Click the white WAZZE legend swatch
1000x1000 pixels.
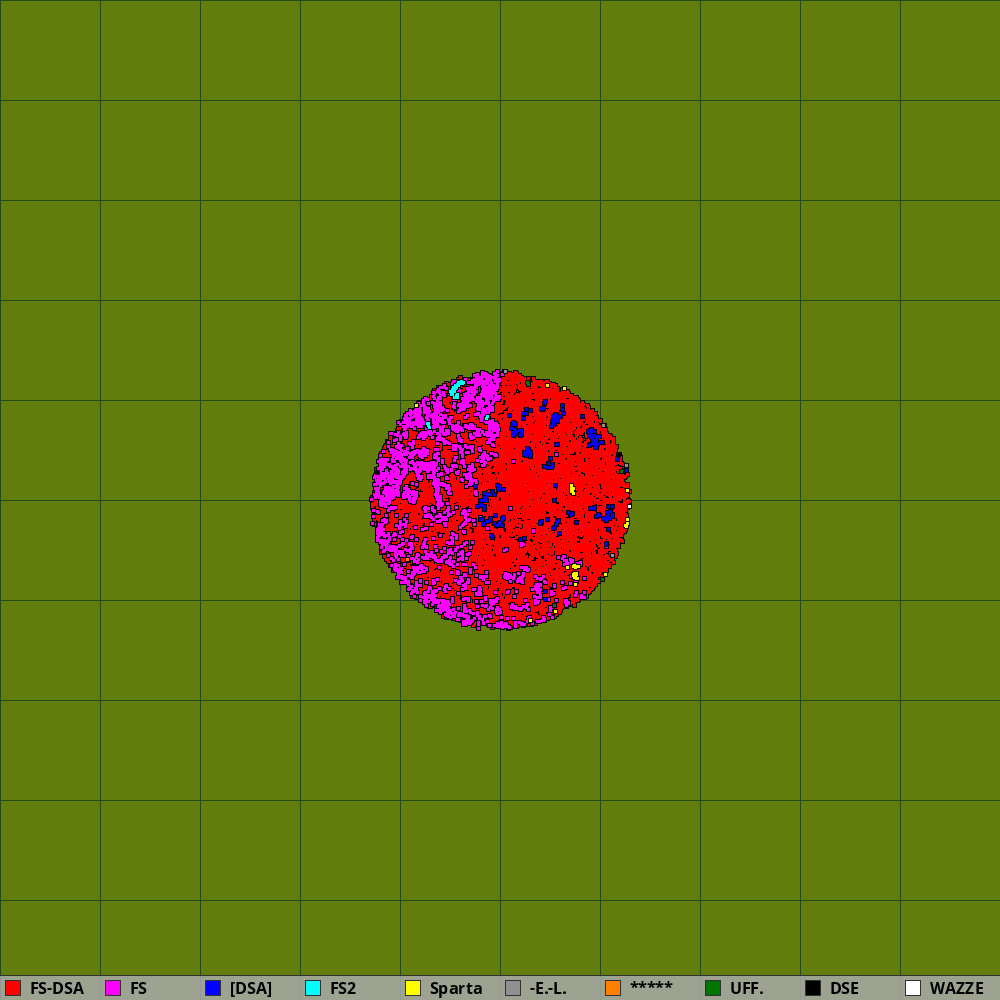click(x=913, y=988)
